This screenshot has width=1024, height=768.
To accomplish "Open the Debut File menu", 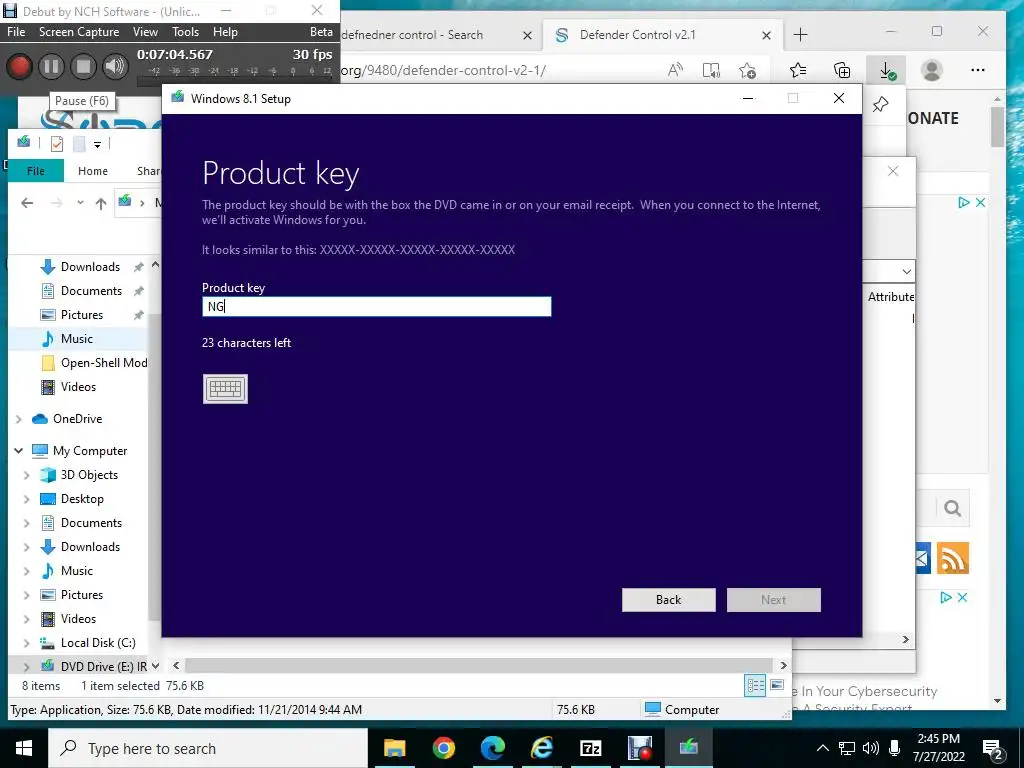I will tap(16, 31).
